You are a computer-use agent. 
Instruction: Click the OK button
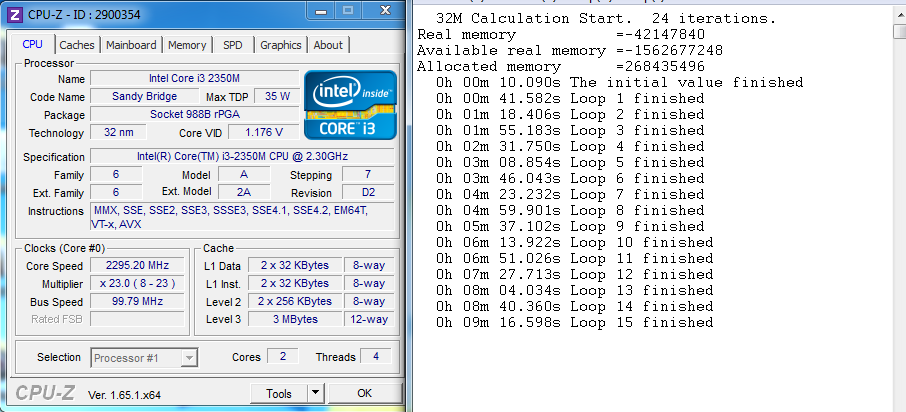pos(364,394)
